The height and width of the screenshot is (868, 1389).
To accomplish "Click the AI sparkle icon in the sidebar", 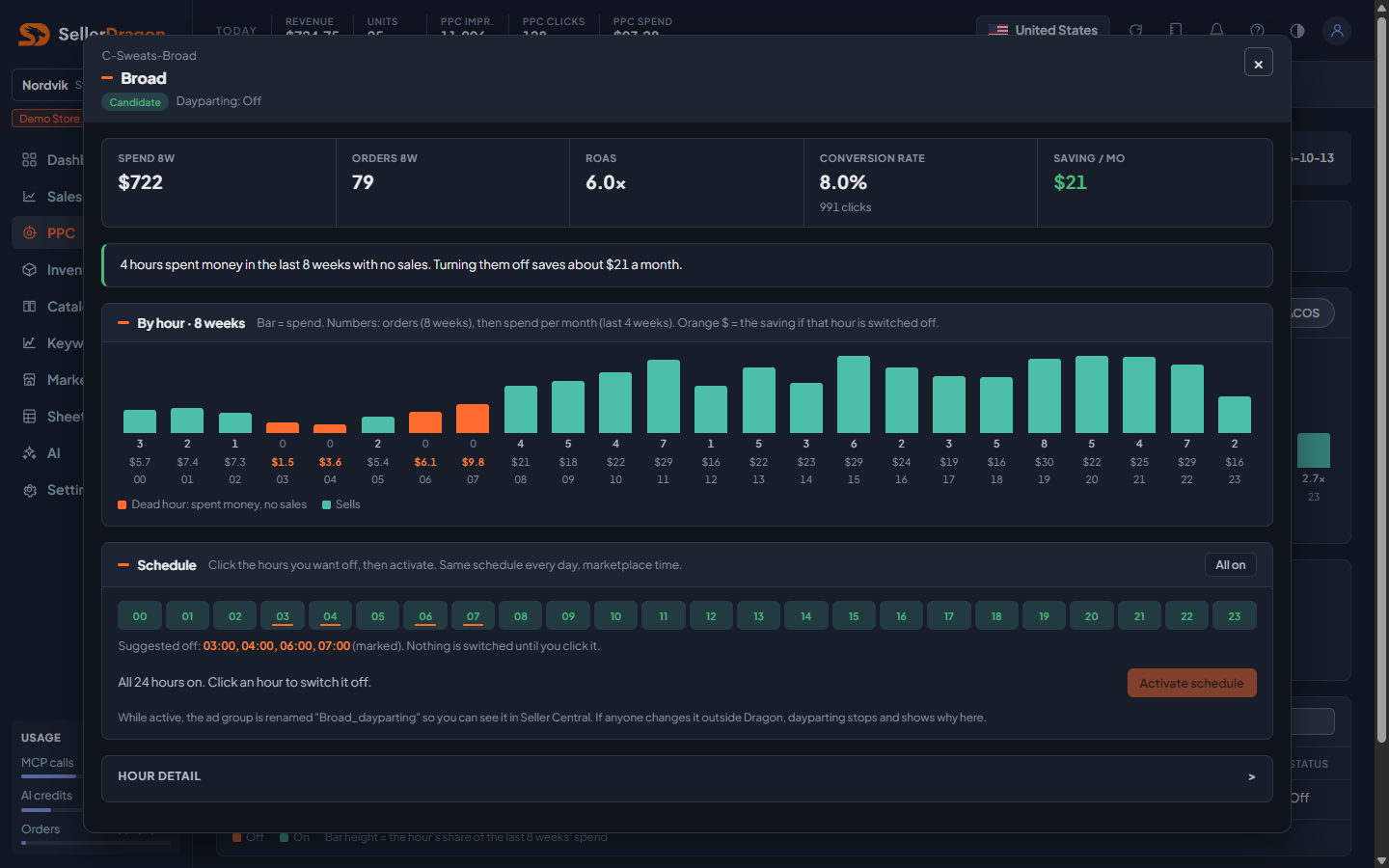I will pyautogui.click(x=30, y=453).
